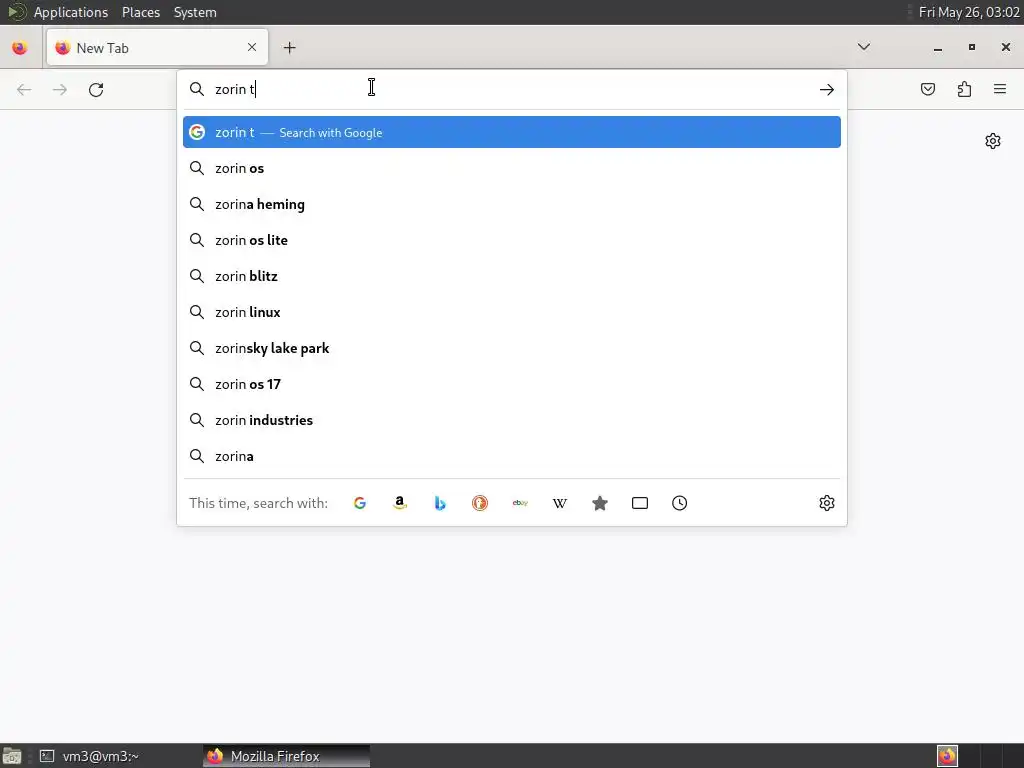Search bookmarks using the star icon
1024x768 pixels.
[600, 503]
